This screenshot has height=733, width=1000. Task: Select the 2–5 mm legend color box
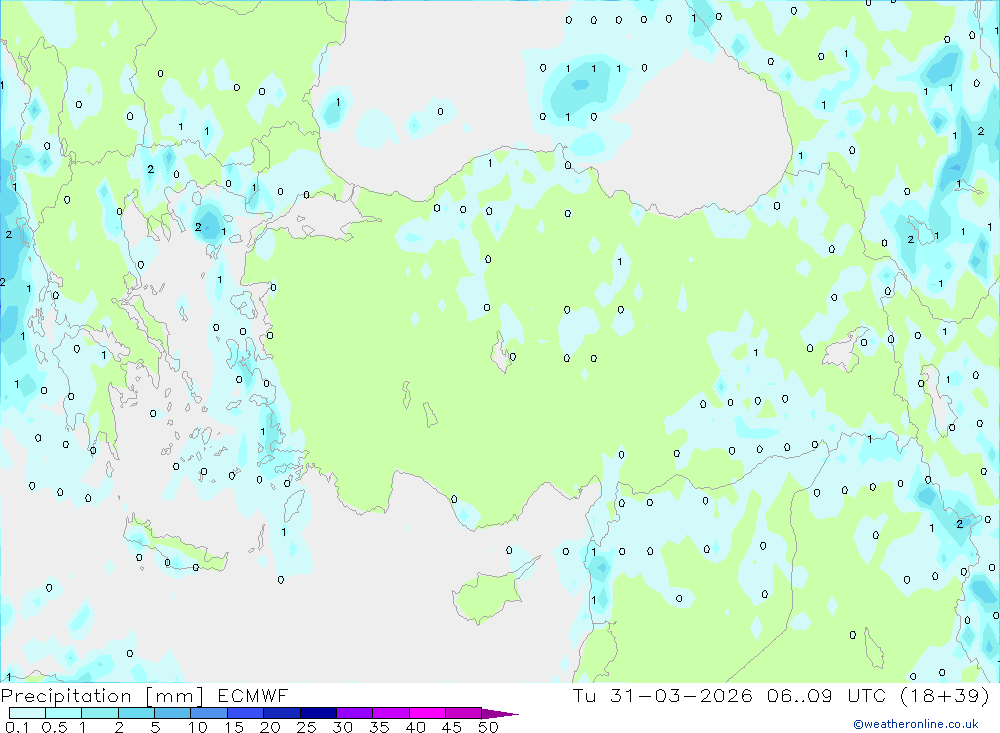(136, 713)
